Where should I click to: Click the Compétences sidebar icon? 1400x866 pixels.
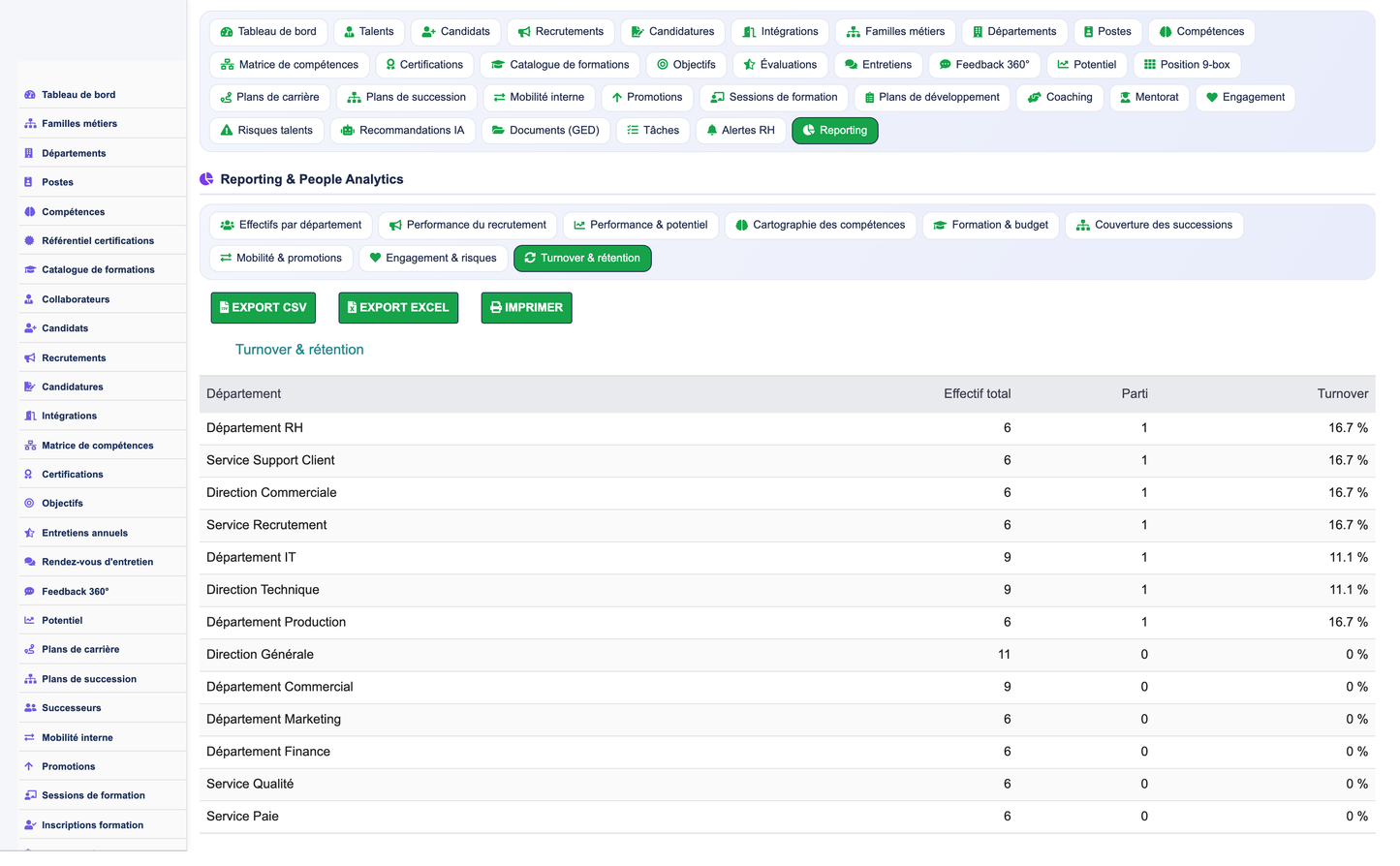(30, 212)
